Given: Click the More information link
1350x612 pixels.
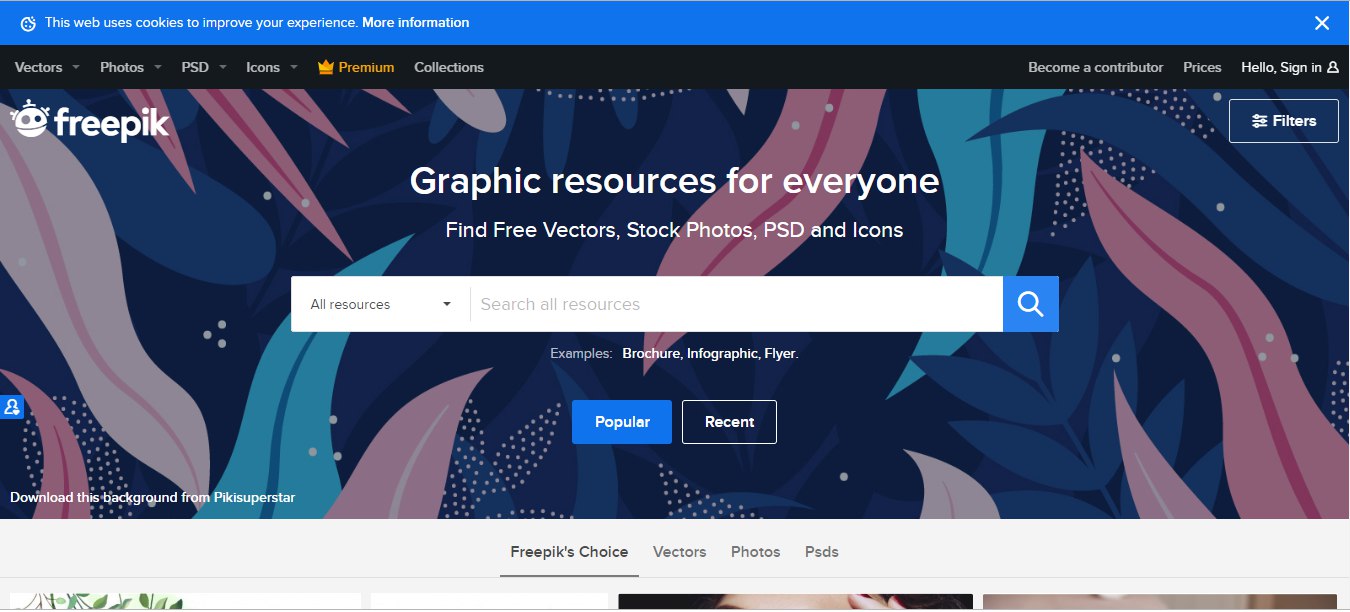Looking at the screenshot, I should tap(415, 22).
